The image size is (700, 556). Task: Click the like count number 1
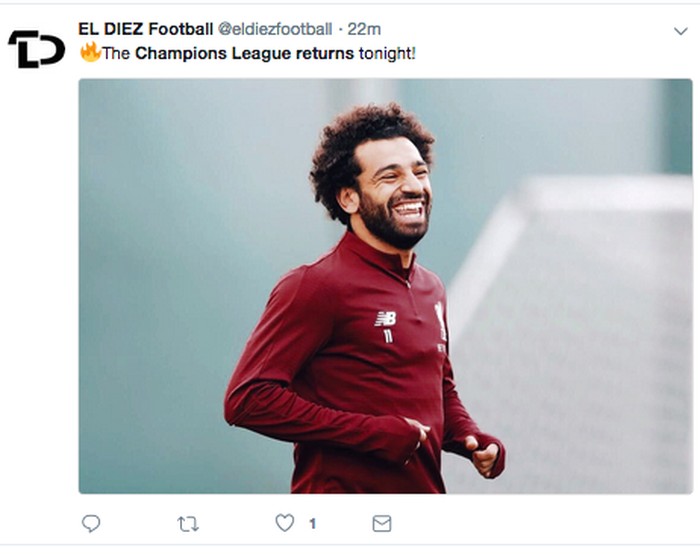click(312, 523)
